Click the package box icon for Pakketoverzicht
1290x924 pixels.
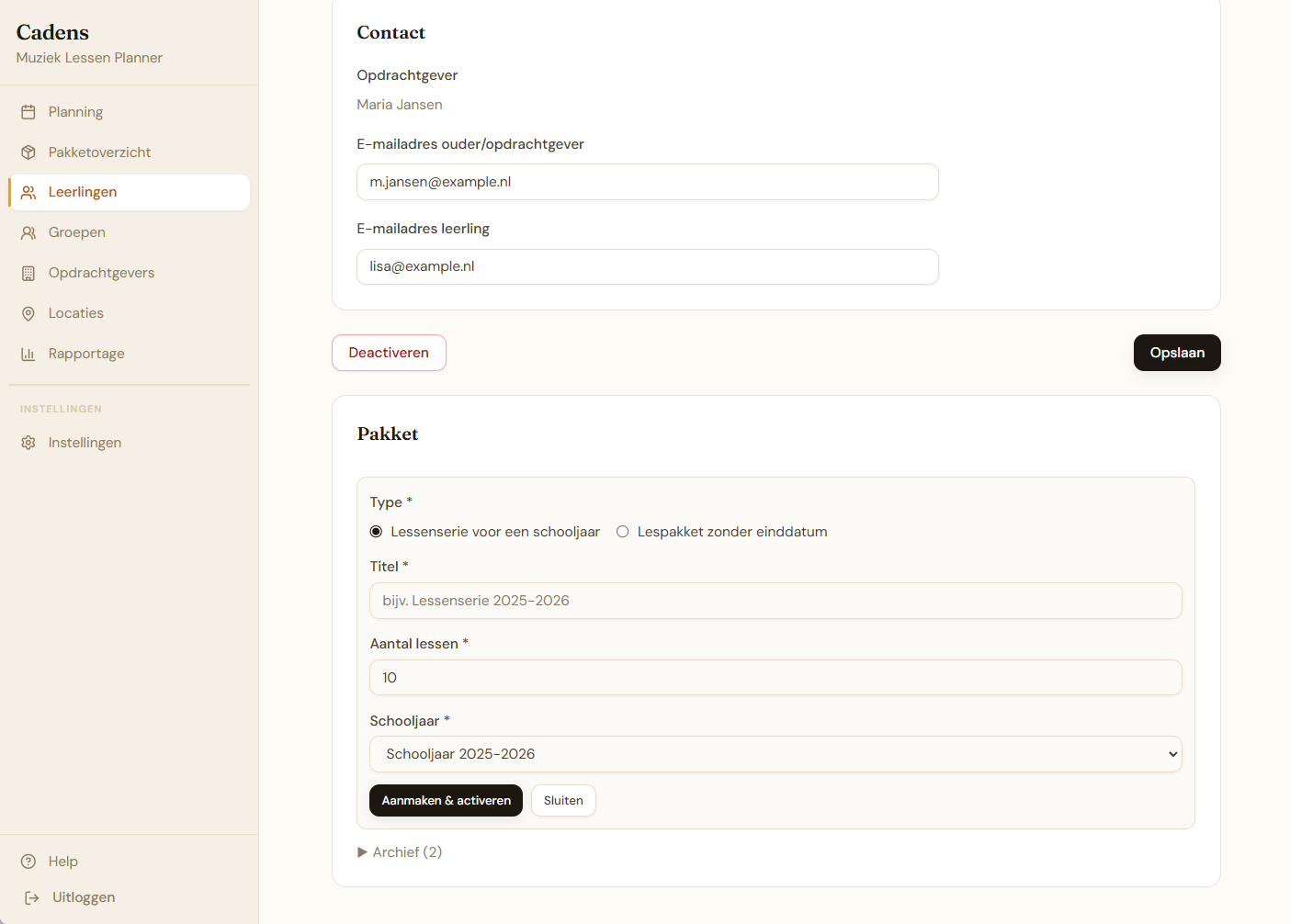(x=28, y=152)
